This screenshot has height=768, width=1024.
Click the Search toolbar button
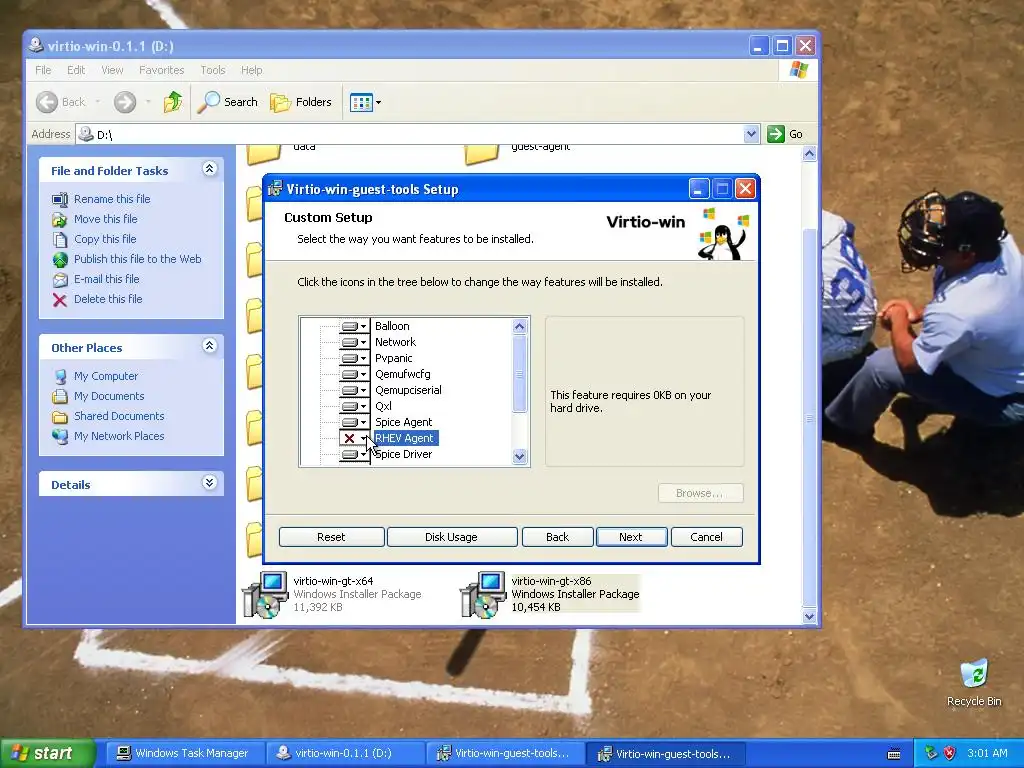[228, 102]
